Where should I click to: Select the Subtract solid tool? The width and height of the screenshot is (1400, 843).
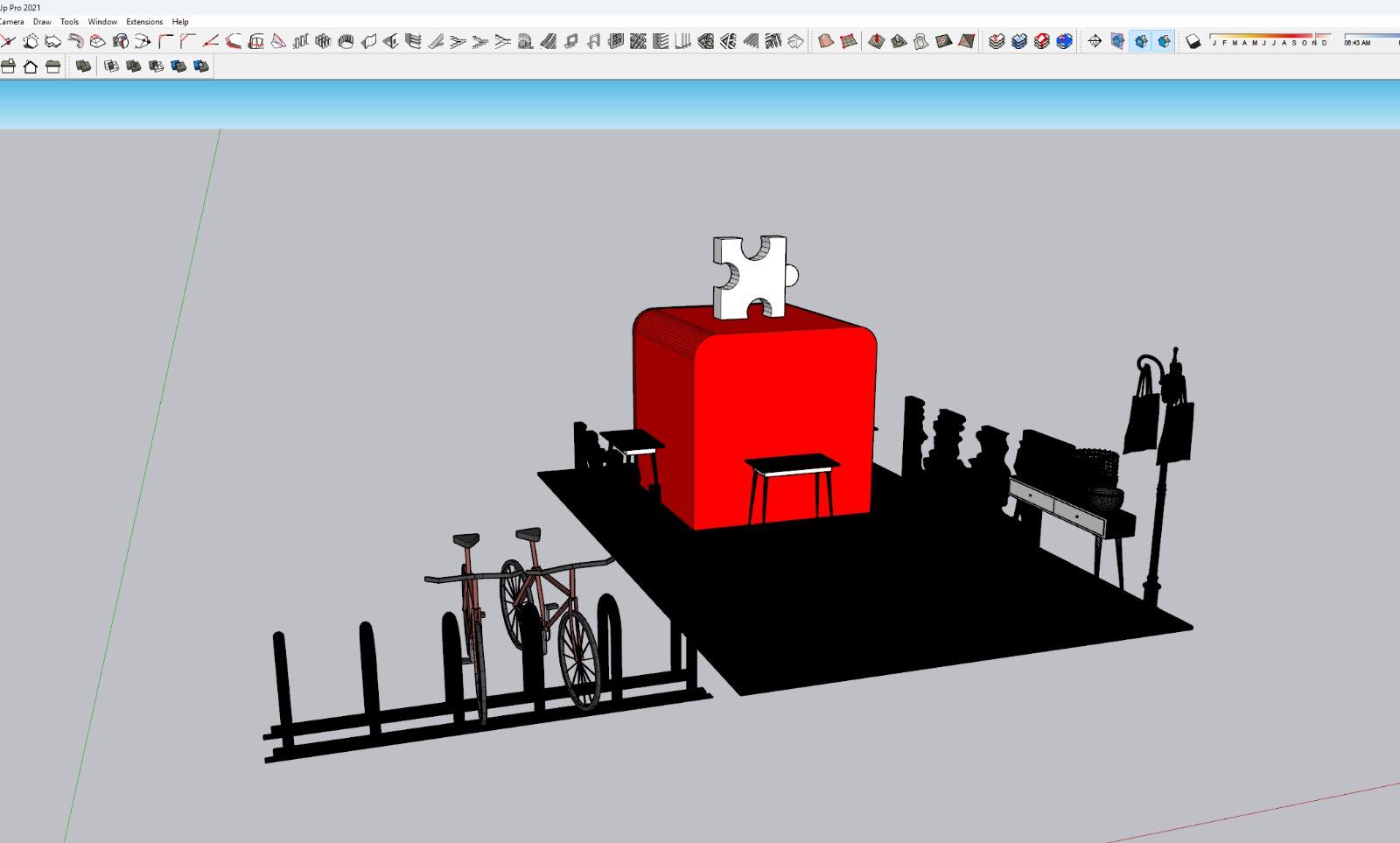[x=157, y=67]
